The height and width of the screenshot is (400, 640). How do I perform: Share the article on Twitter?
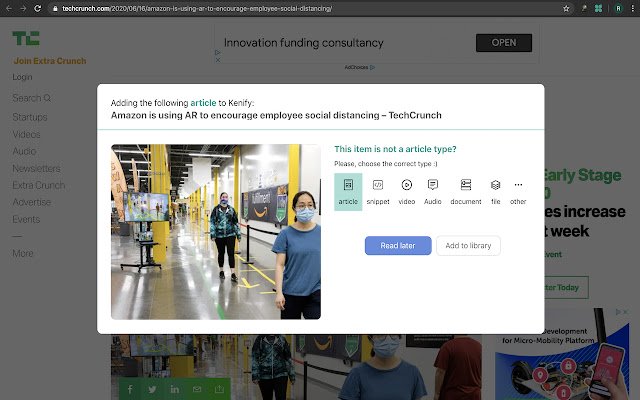click(152, 389)
